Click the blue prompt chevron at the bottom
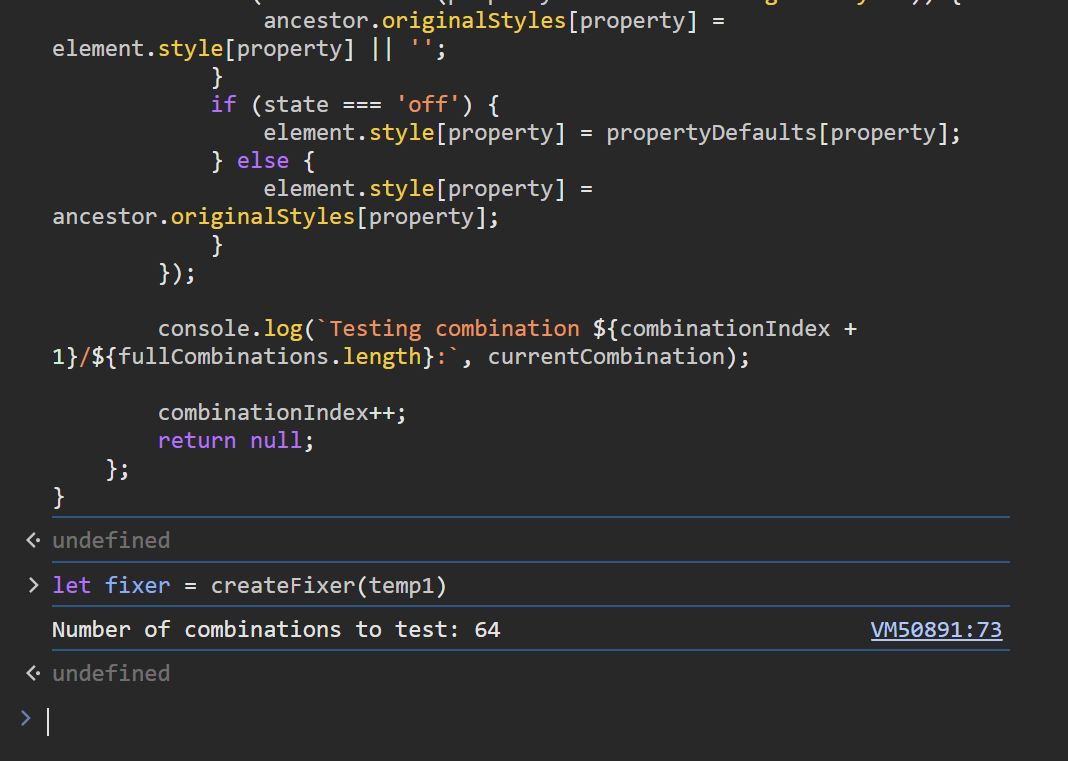The height and width of the screenshot is (761, 1068). [x=26, y=718]
